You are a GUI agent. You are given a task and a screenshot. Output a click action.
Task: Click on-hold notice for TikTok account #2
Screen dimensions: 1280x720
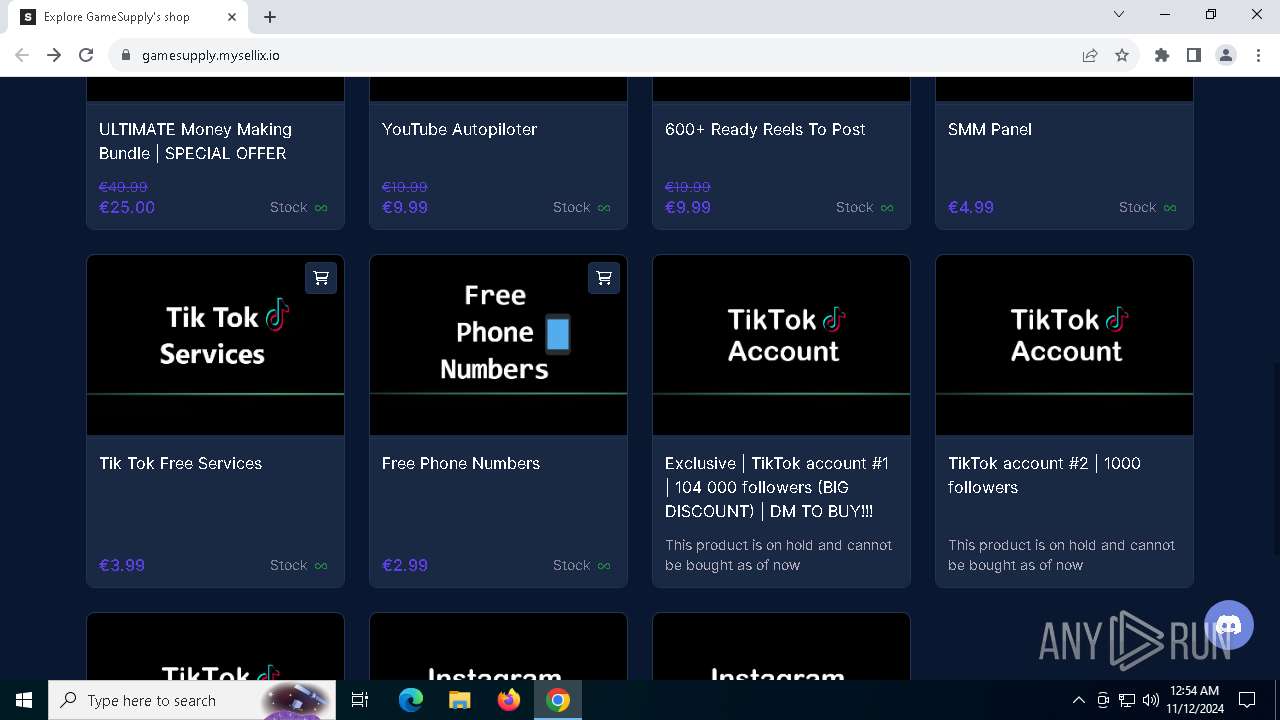pos(1061,555)
